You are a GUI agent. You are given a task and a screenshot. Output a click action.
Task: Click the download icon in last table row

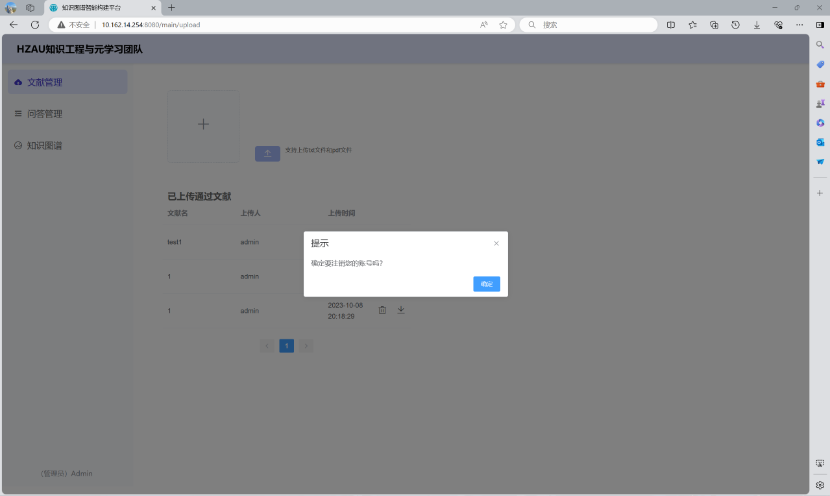point(401,310)
